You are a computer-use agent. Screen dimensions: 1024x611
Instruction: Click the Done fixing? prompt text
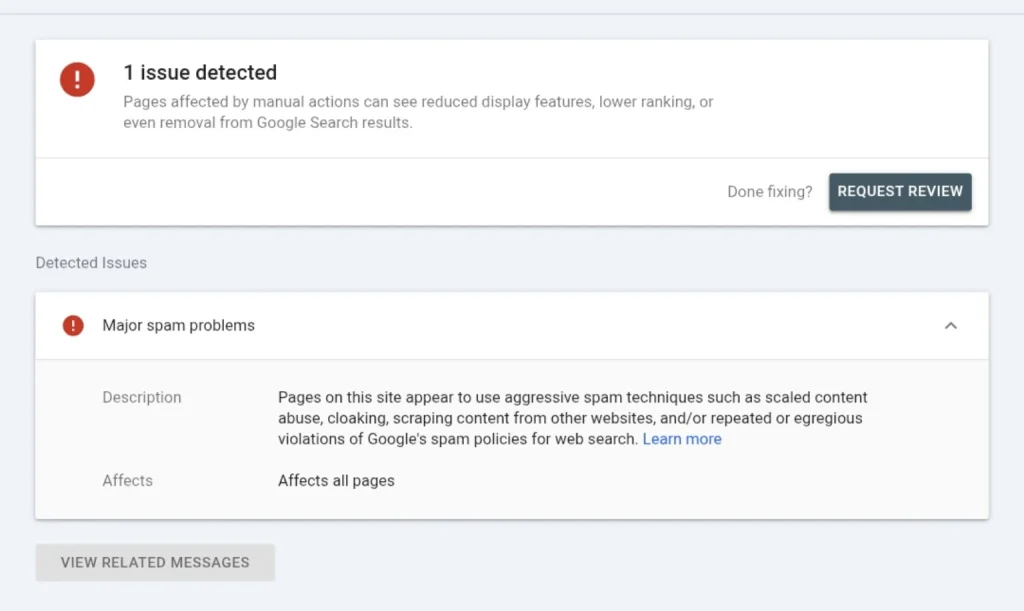tap(769, 191)
